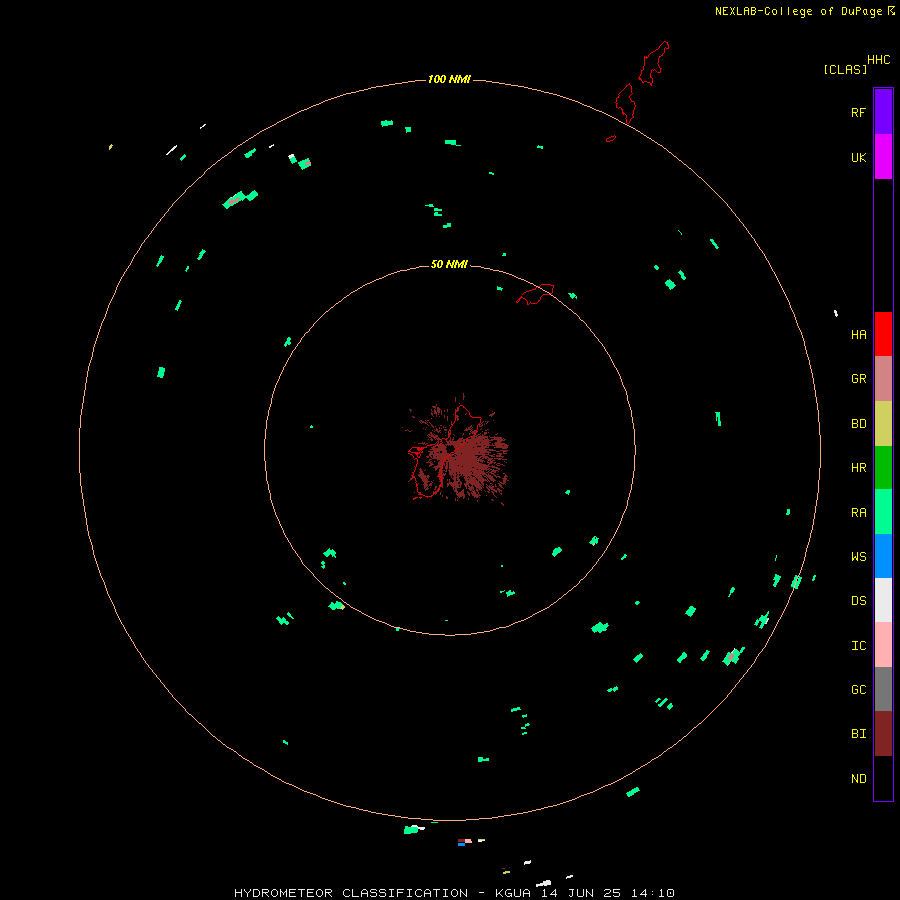The image size is (900, 900).
Task: Click the 'DS' legend label
Action: [858, 601]
